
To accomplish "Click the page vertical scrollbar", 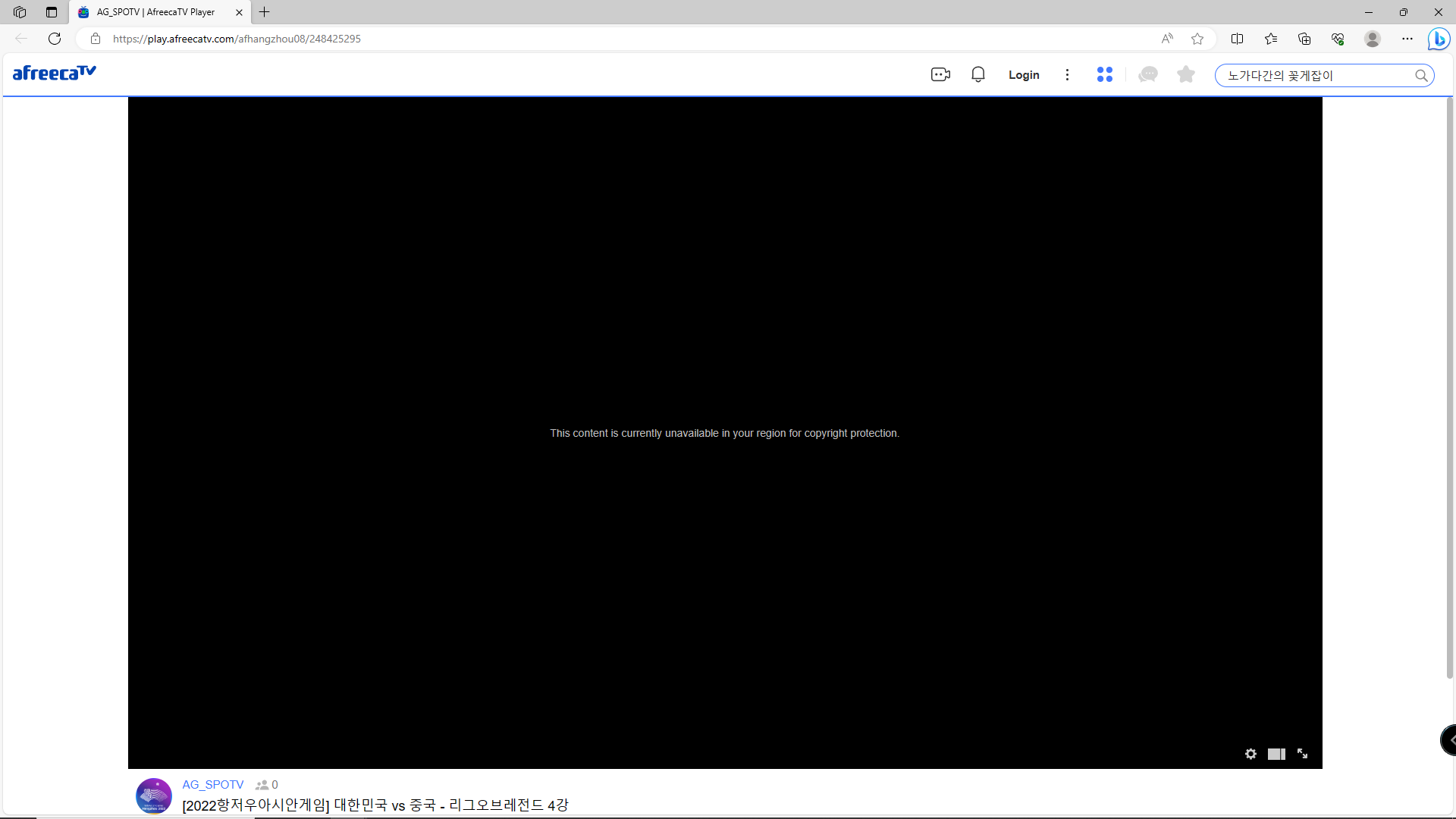I will tap(1450, 387).
